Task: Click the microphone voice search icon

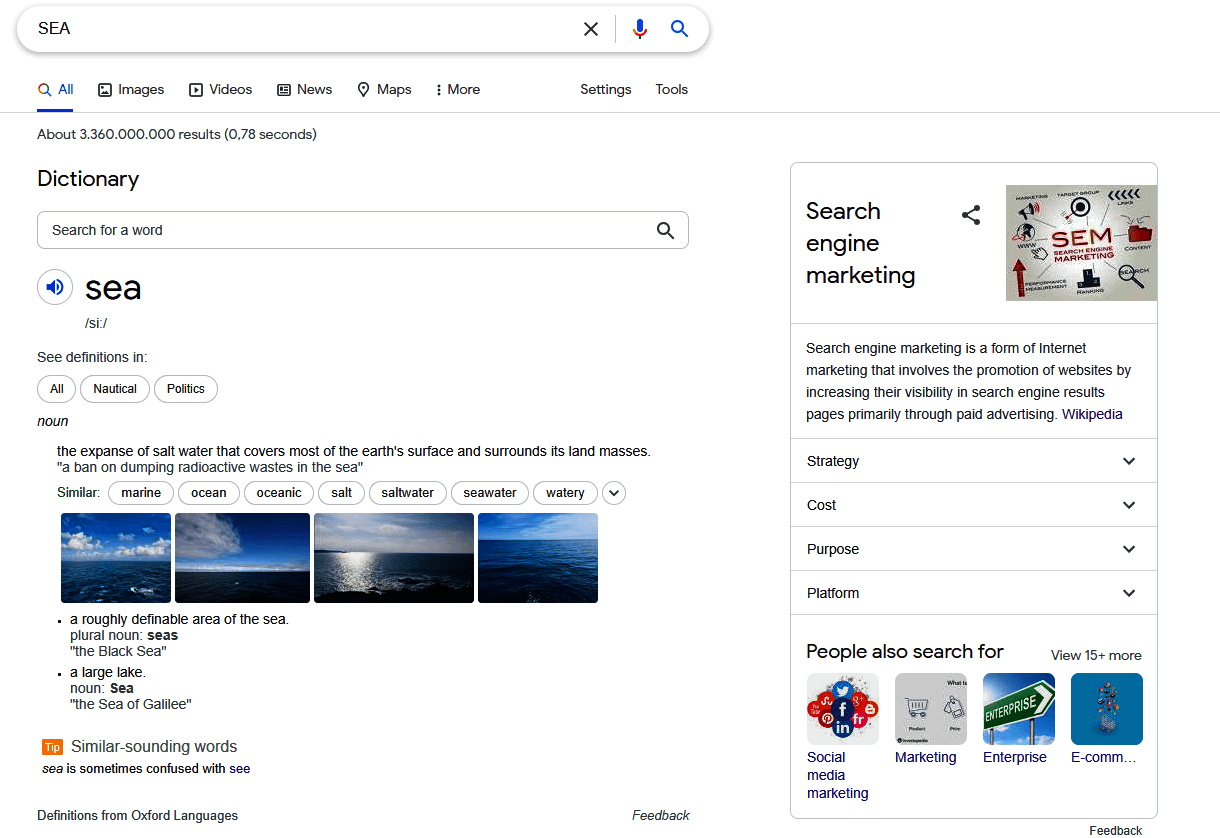Action: coord(639,28)
